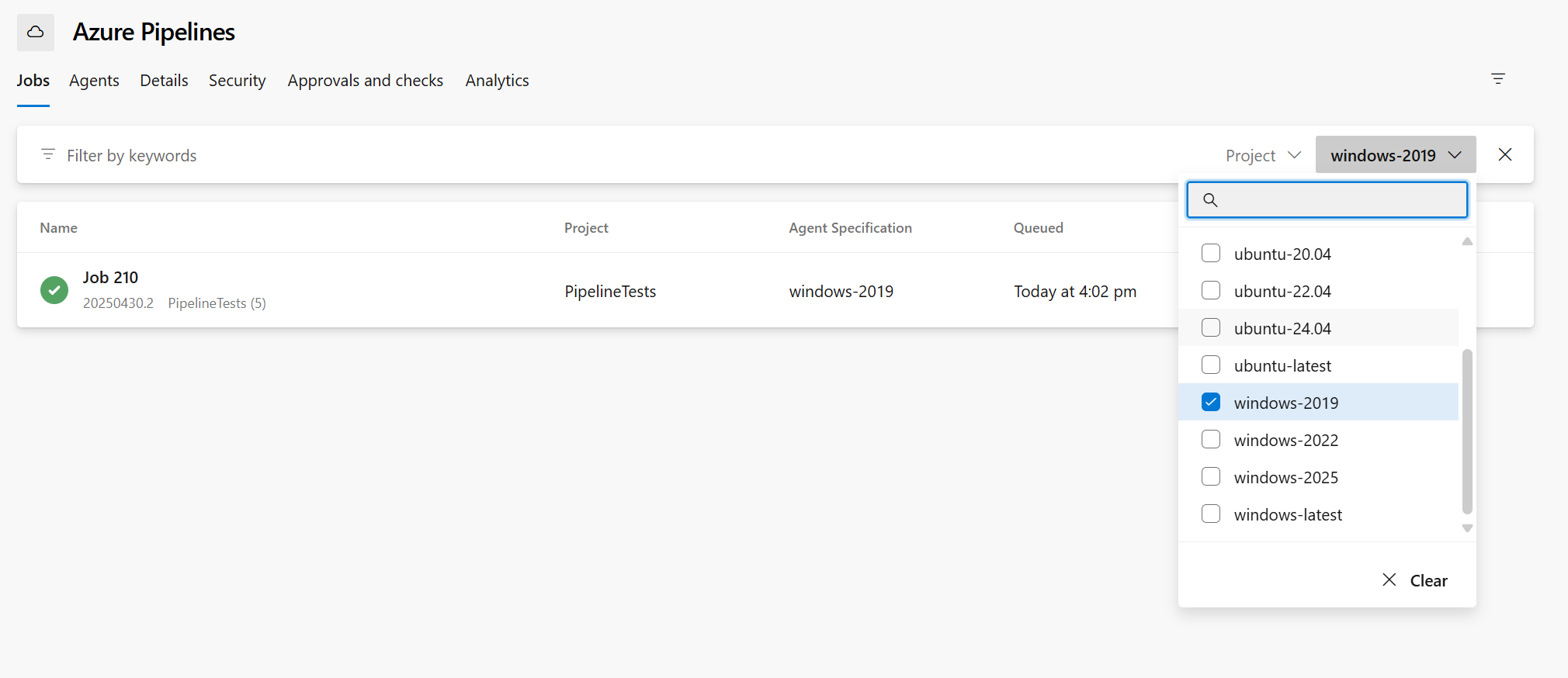This screenshot has height=678, width=1568.
Task: Collapse the windows-2019 agent specification dropdown
Action: tap(1396, 155)
